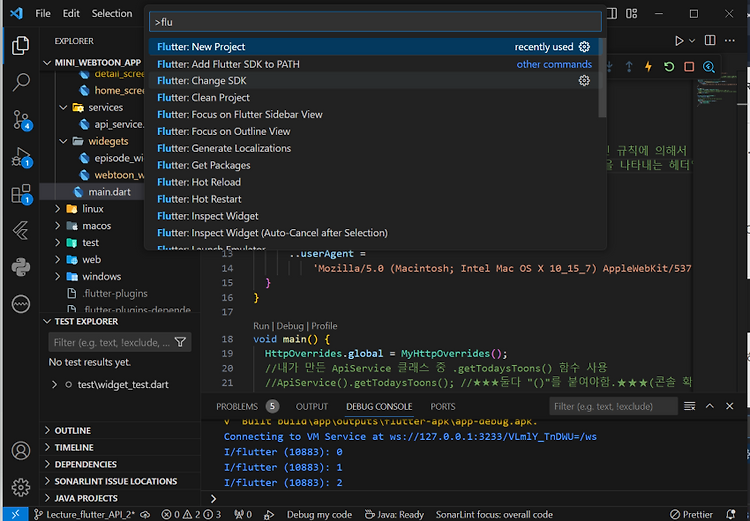750x521 pixels.
Task: Click the Profile code lens above main()
Action: pos(324,326)
